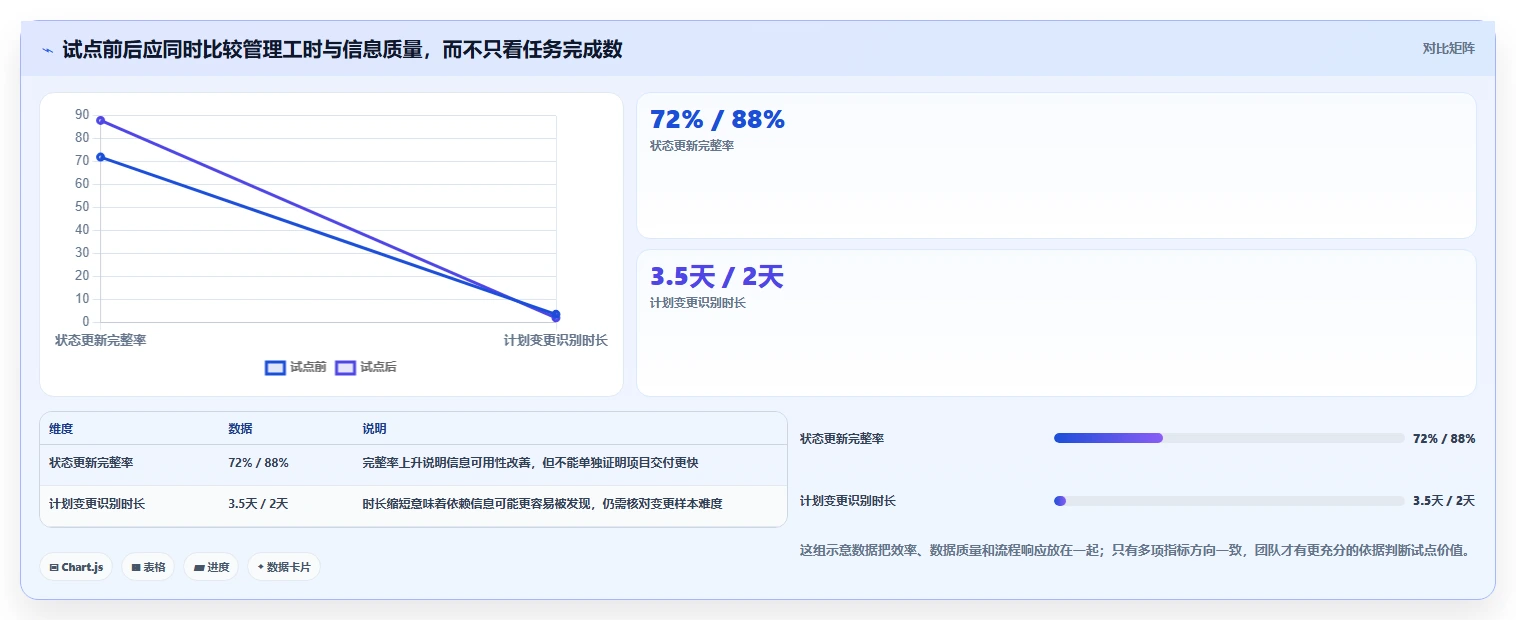Click the 3.5天 / 2天 KPI card value
Image resolution: width=1516 pixels, height=620 pixels.
(717, 277)
